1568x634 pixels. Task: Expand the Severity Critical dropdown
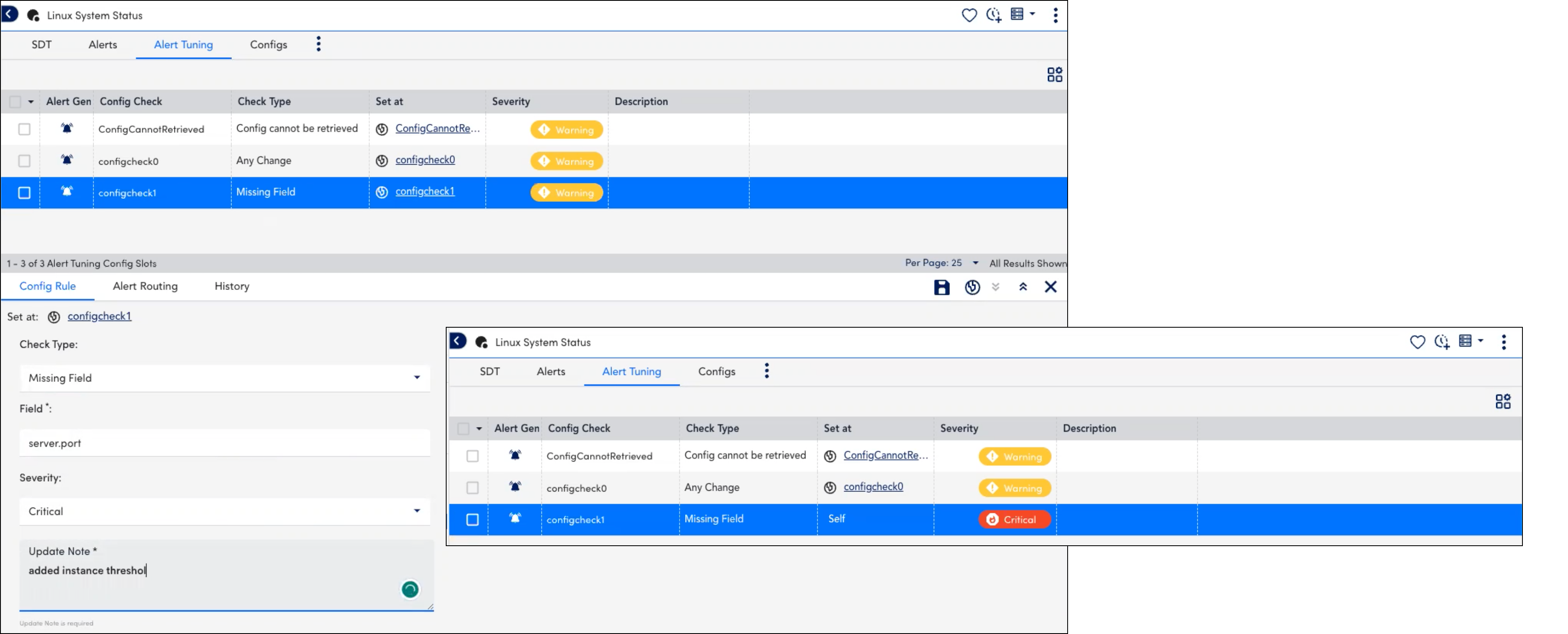coord(225,511)
